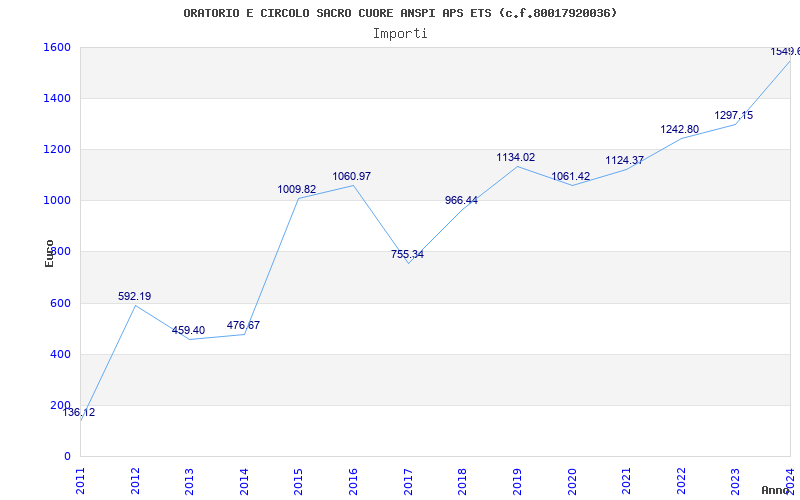Select the 136.12 data label
Image resolution: width=800 pixels, height=500 pixels.
(79, 413)
